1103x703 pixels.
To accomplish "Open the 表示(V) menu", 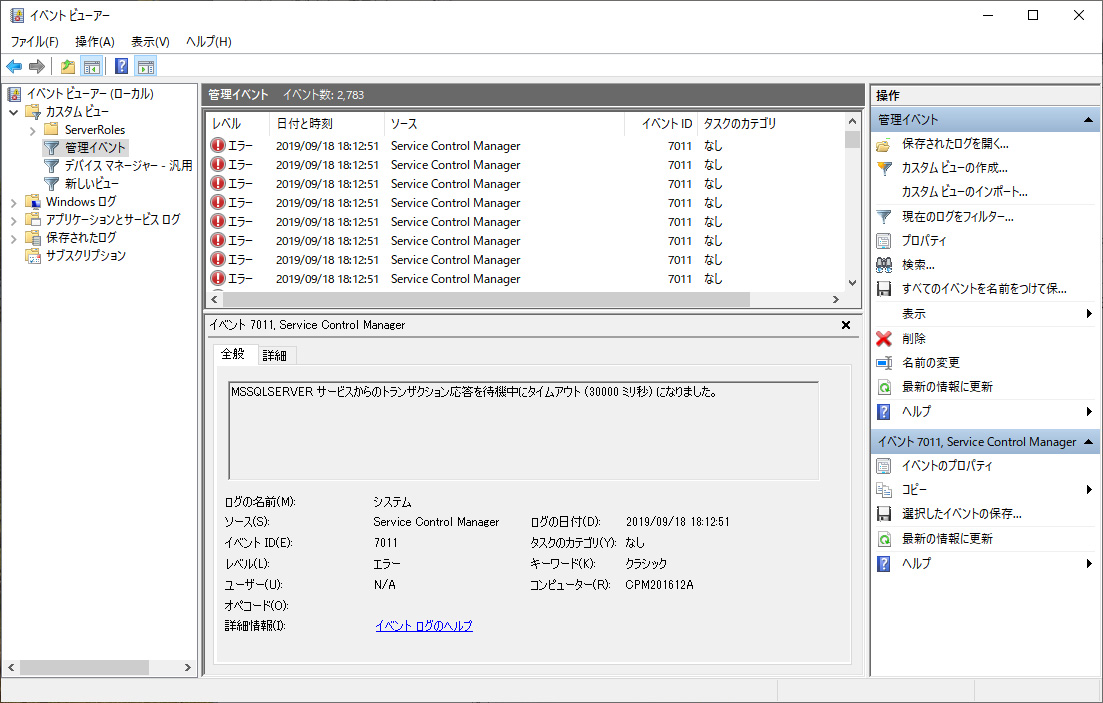I will [x=151, y=42].
